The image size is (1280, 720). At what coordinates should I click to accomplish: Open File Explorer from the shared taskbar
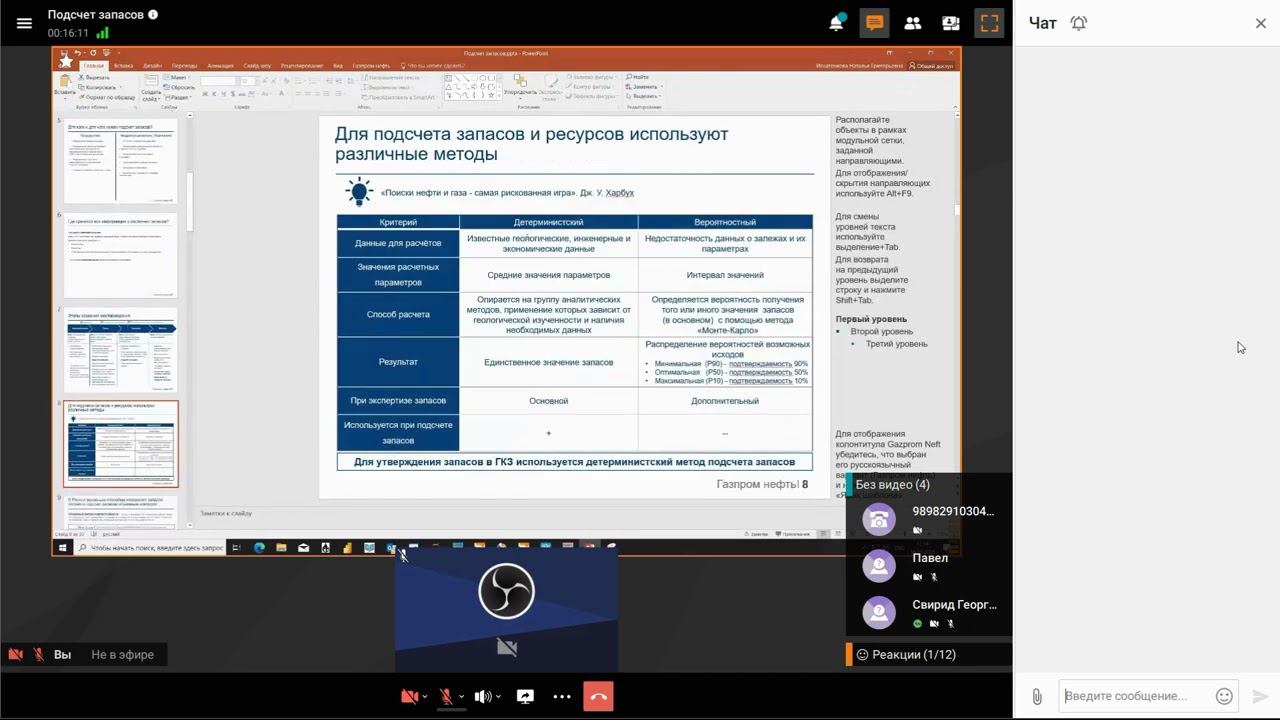281,548
